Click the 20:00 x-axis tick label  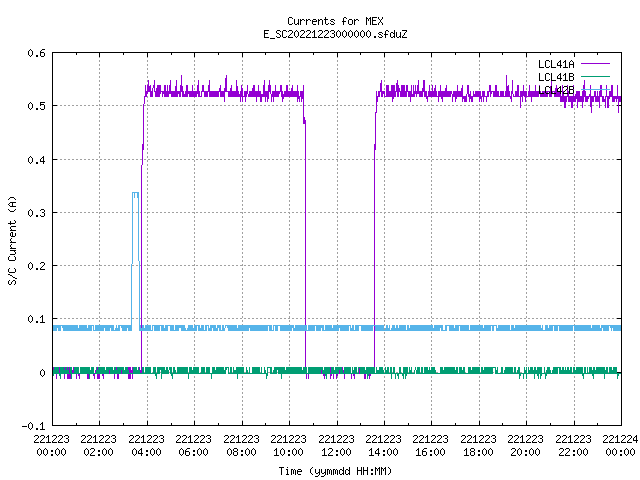point(525,452)
